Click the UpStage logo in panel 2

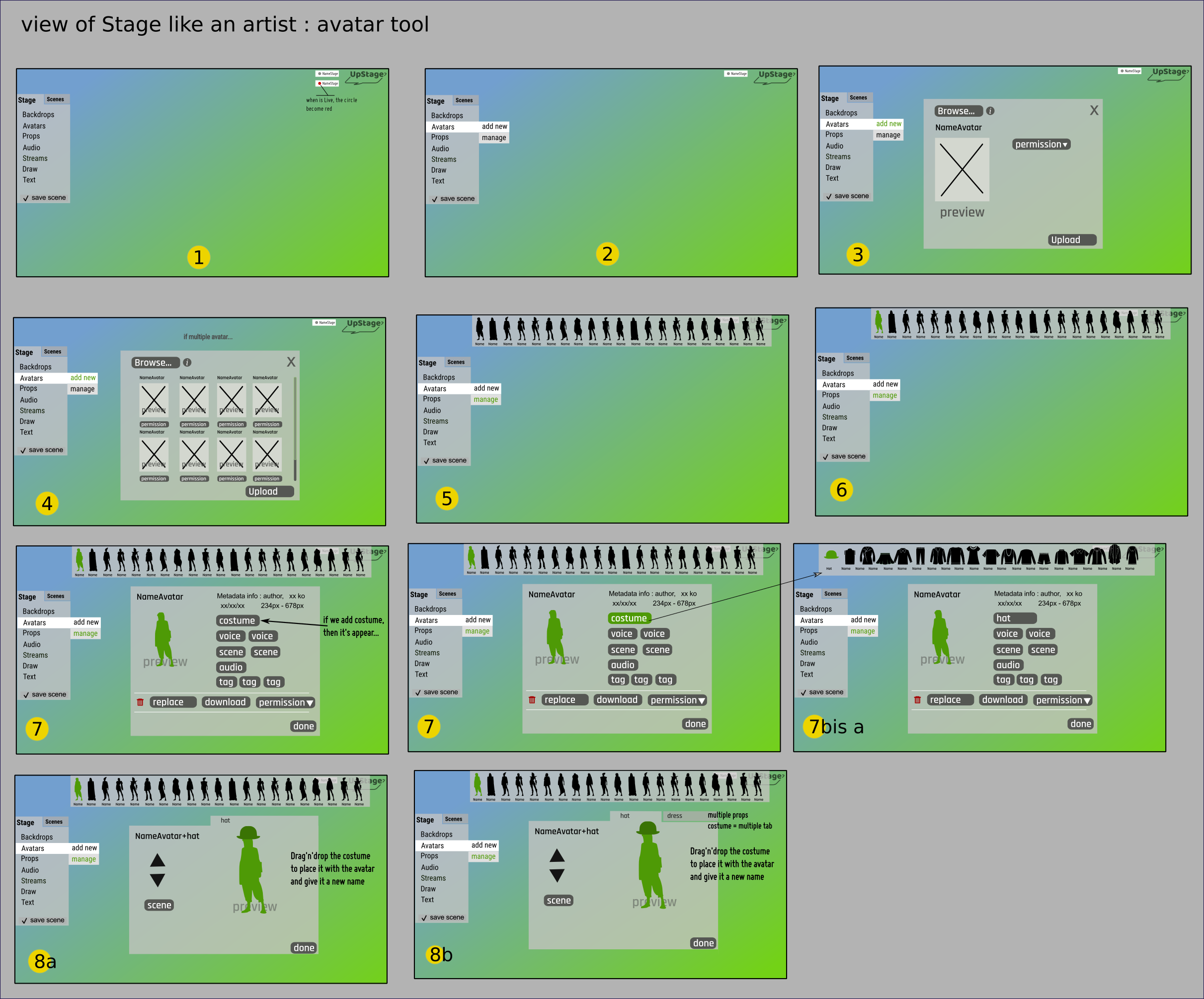[776, 77]
